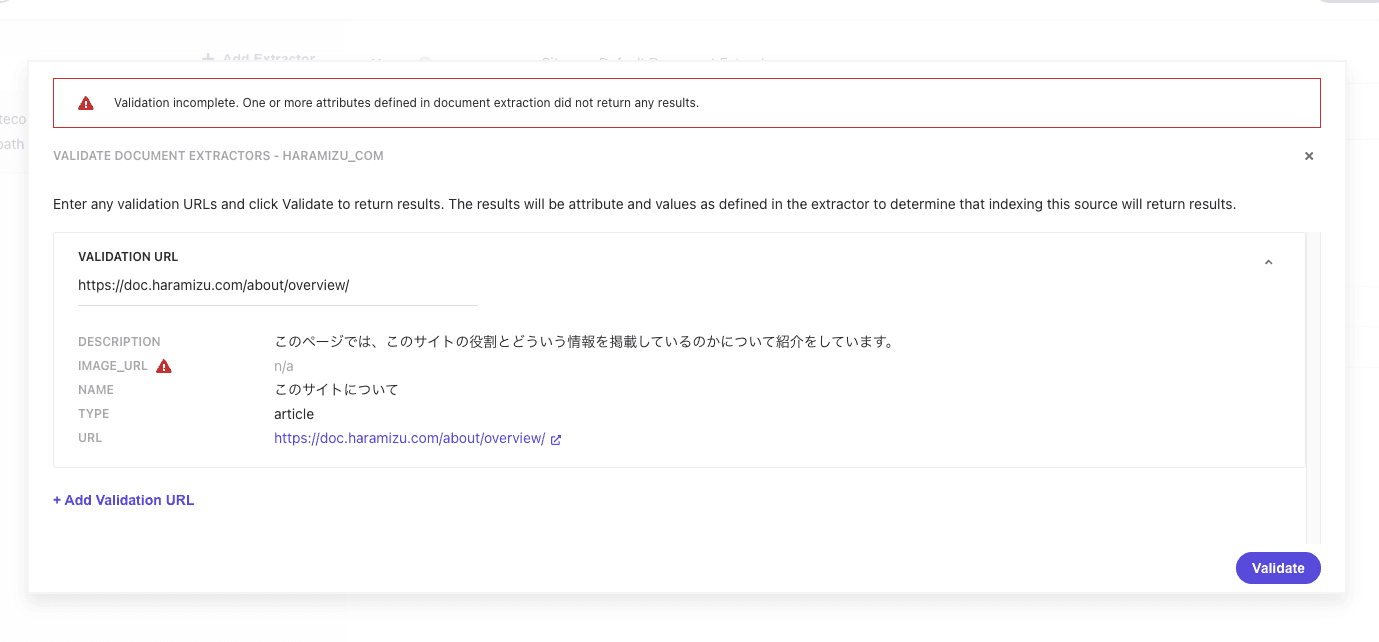Click the NAME value 'このサイトについて'

point(336,390)
